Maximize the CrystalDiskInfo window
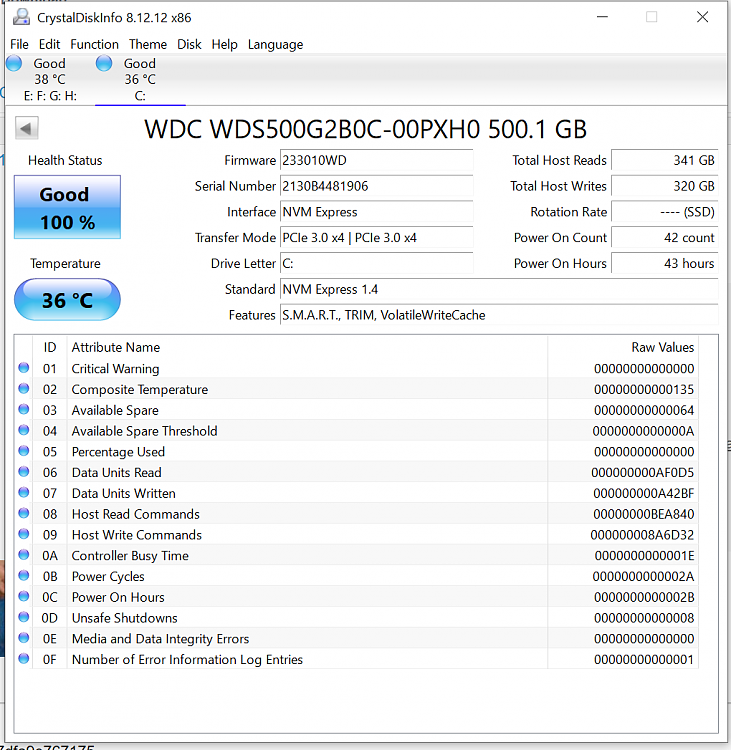 tap(652, 17)
